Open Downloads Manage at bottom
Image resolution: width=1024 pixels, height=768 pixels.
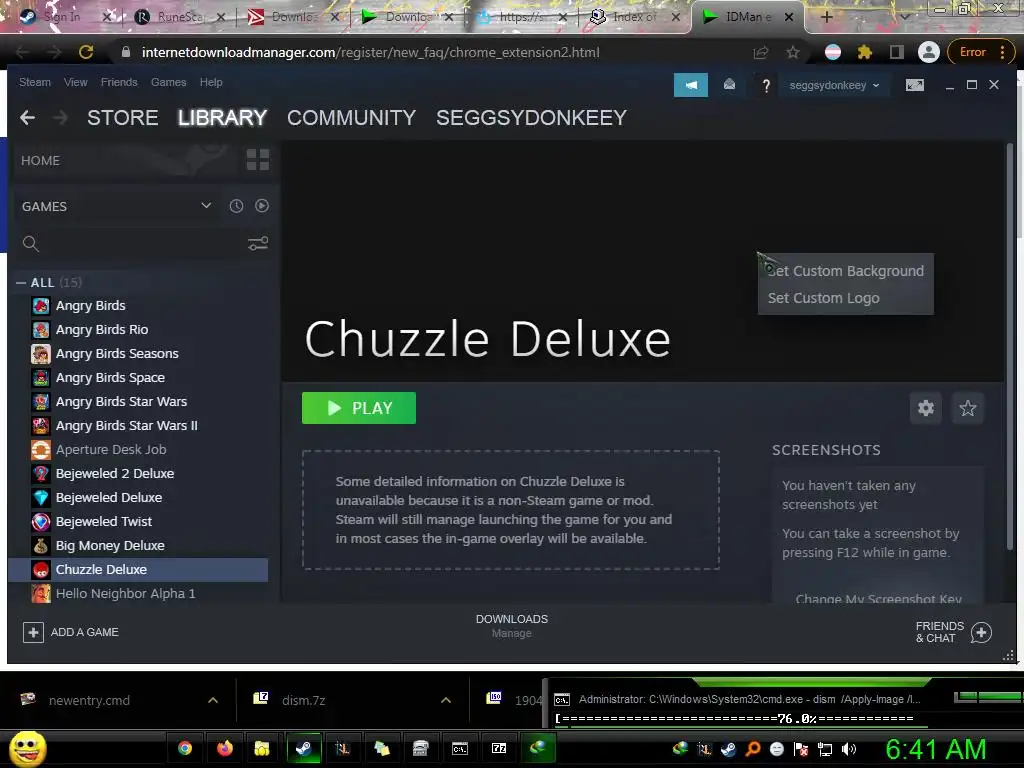[x=511, y=626]
